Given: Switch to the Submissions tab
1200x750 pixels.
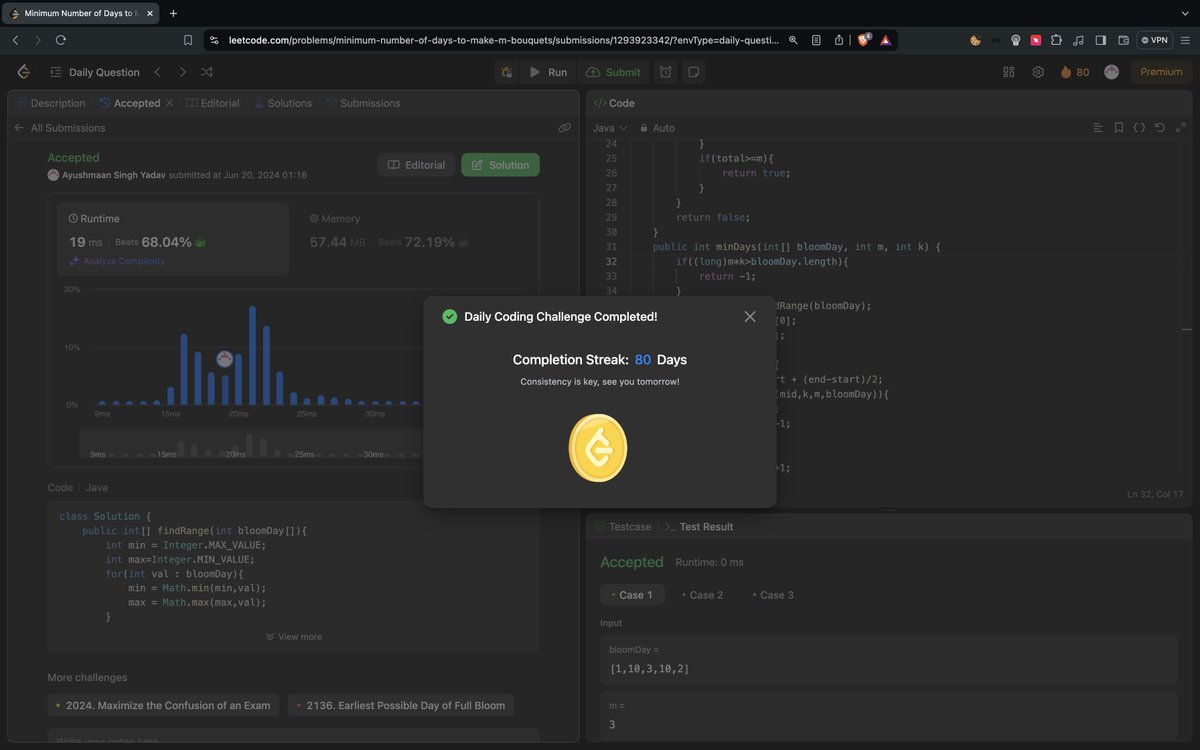Looking at the screenshot, I should [363, 103].
